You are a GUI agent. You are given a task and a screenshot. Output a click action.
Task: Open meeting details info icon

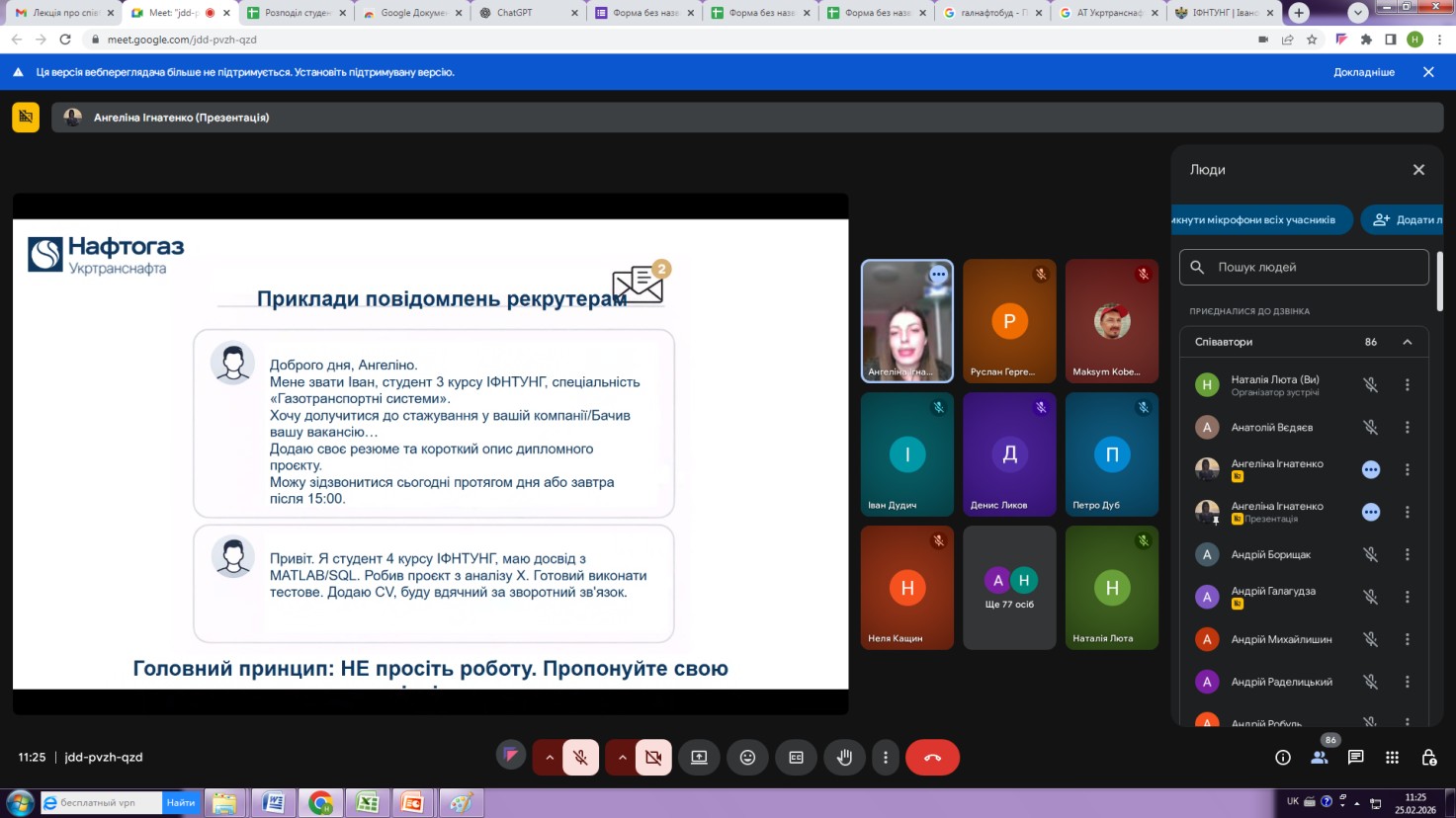pyautogui.click(x=1283, y=758)
